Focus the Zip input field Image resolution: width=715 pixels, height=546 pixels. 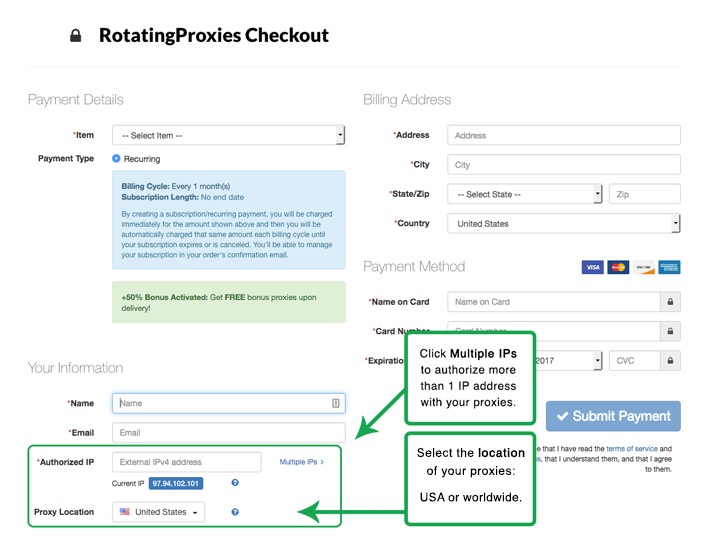pyautogui.click(x=644, y=194)
